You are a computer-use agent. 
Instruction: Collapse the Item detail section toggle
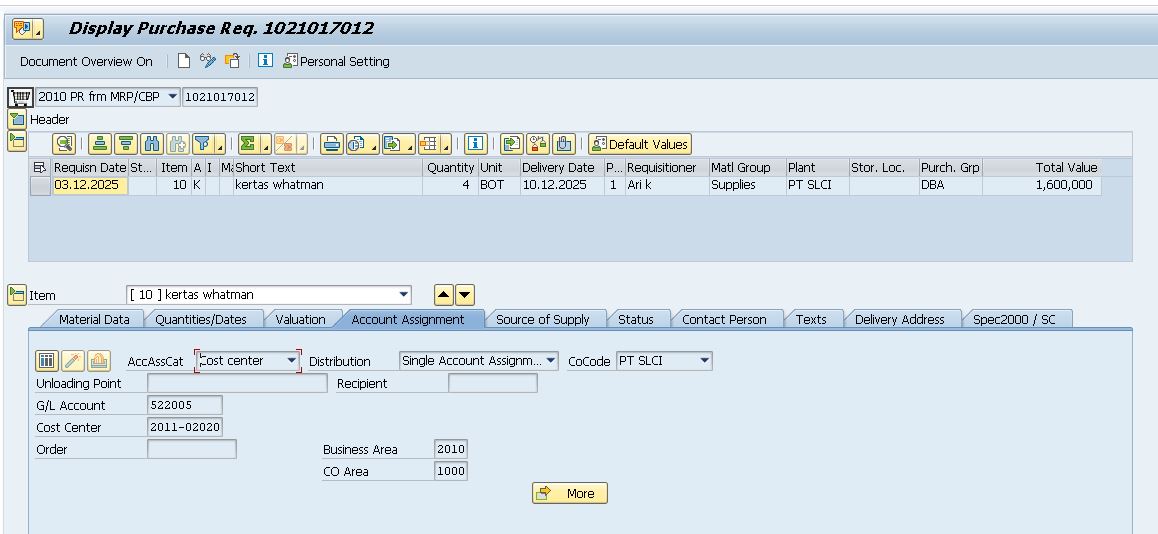(17, 295)
